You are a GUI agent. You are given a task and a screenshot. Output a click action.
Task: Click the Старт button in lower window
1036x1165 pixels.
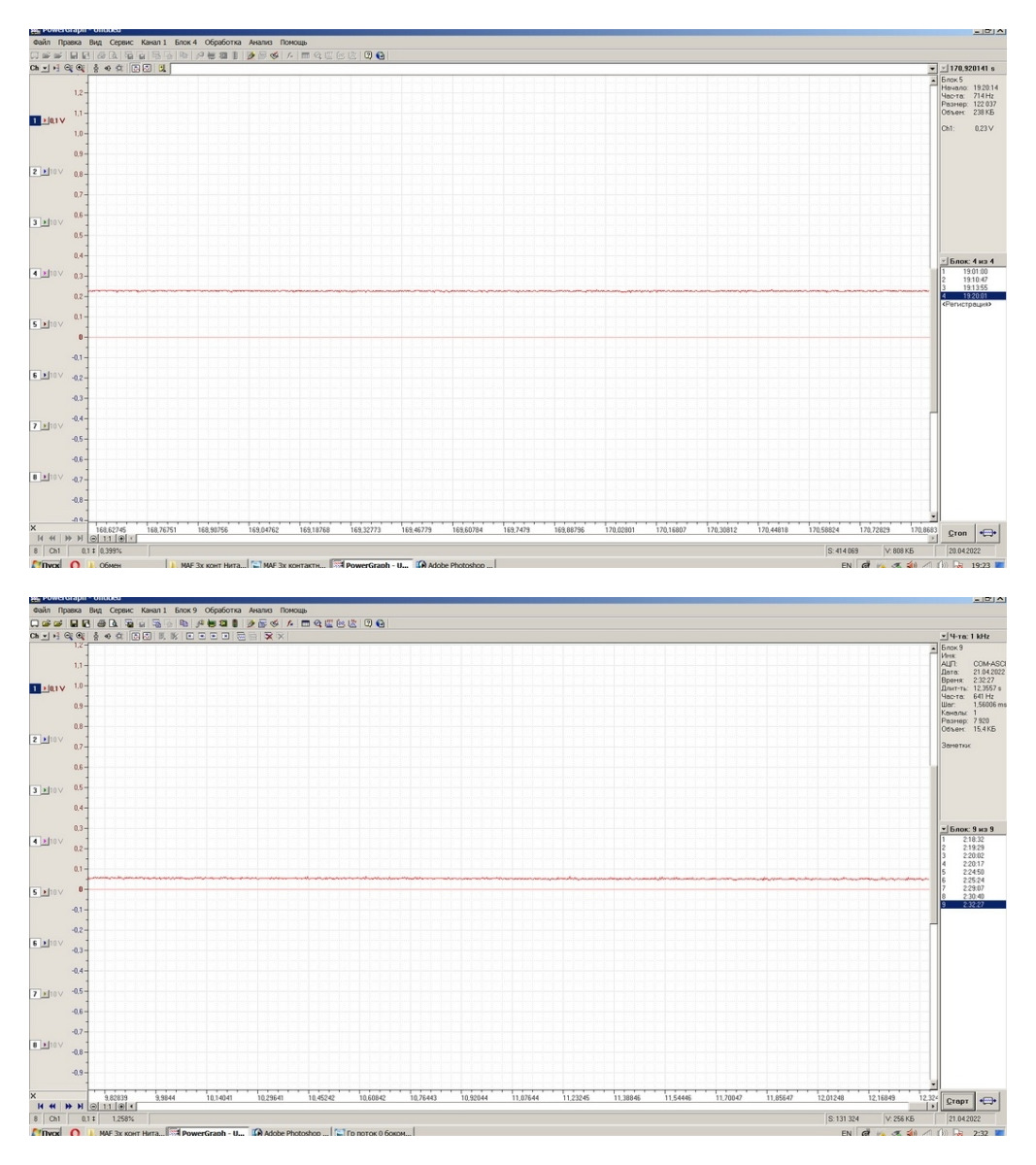point(957,1101)
